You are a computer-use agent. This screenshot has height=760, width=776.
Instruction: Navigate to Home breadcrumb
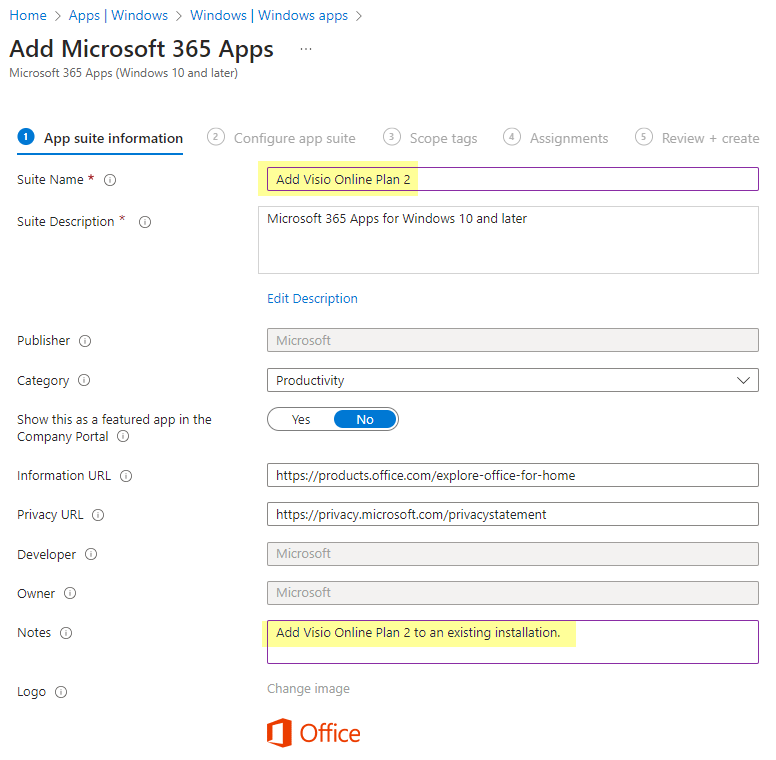[28, 15]
